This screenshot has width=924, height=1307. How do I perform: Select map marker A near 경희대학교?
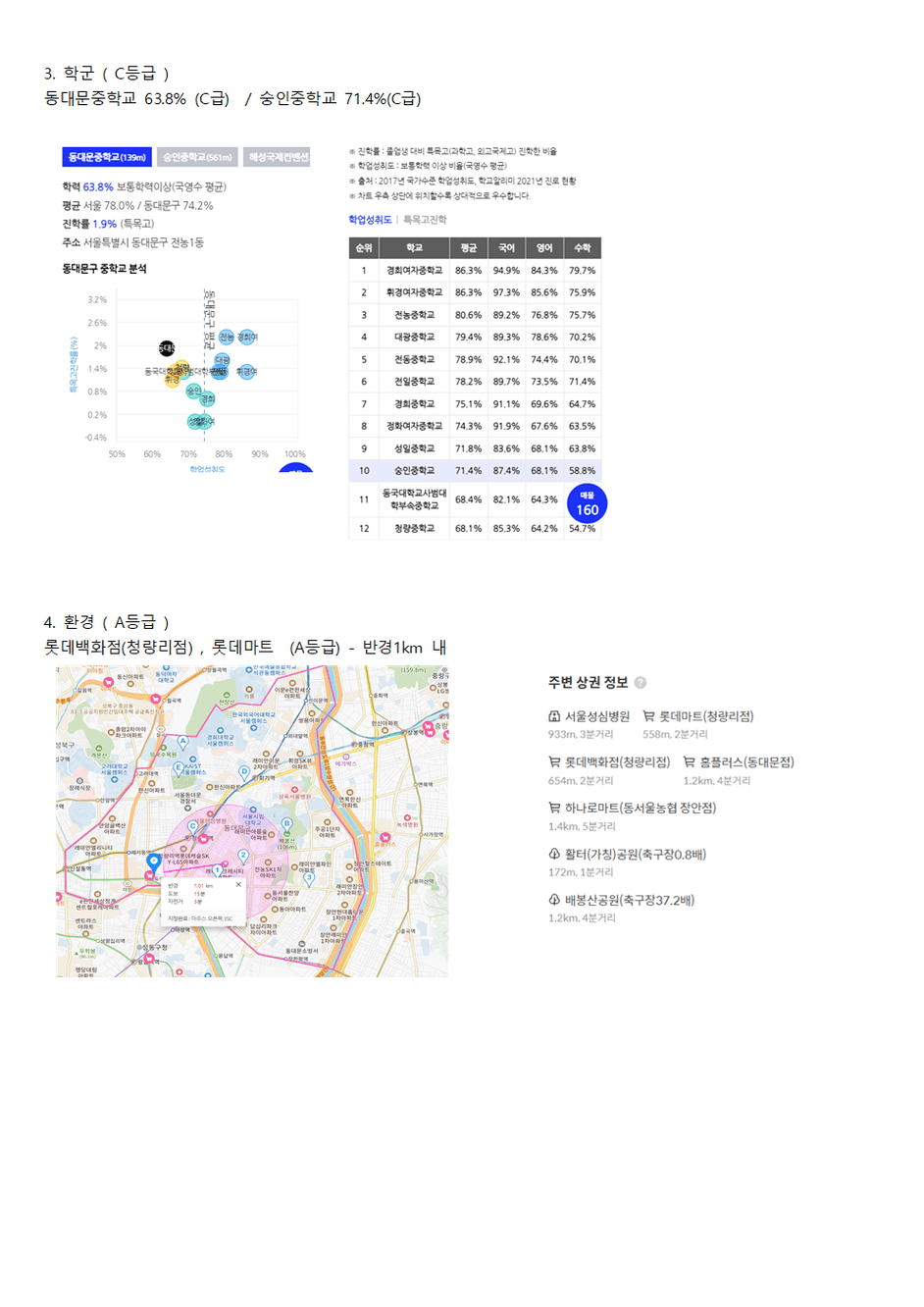pyautogui.click(x=182, y=742)
